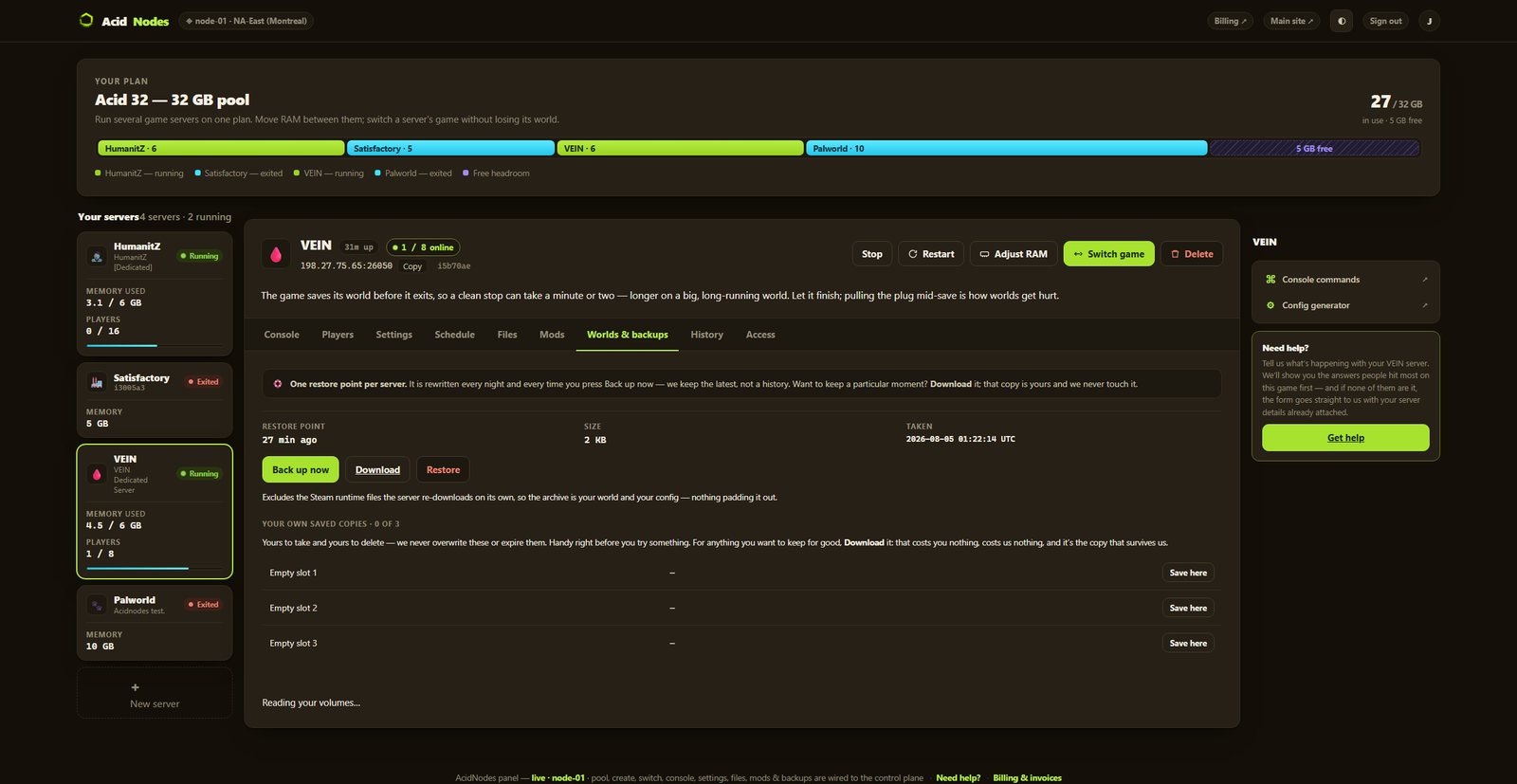Click the 5 GB free striped segment
Image resolution: width=1517 pixels, height=784 pixels.
pyautogui.click(x=1314, y=148)
